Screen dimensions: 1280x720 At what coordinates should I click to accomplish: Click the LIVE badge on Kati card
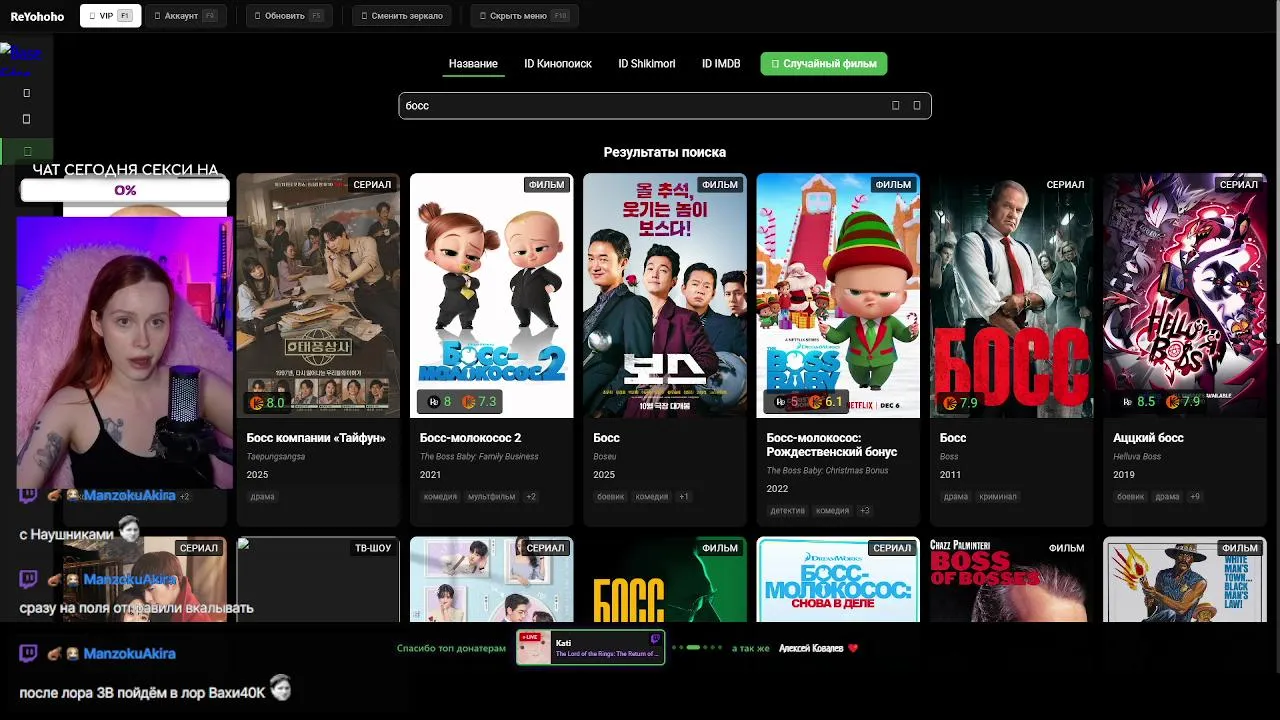tap(530, 637)
